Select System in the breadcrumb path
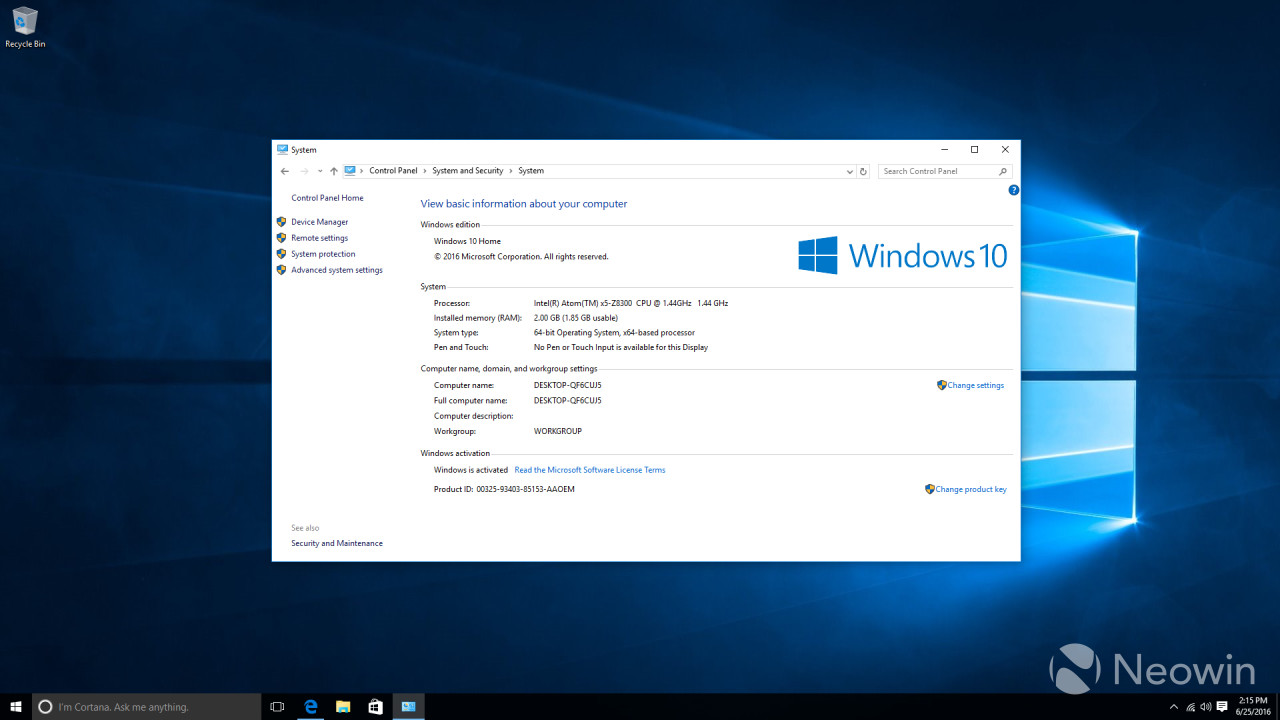The width and height of the screenshot is (1280, 720). pos(531,171)
